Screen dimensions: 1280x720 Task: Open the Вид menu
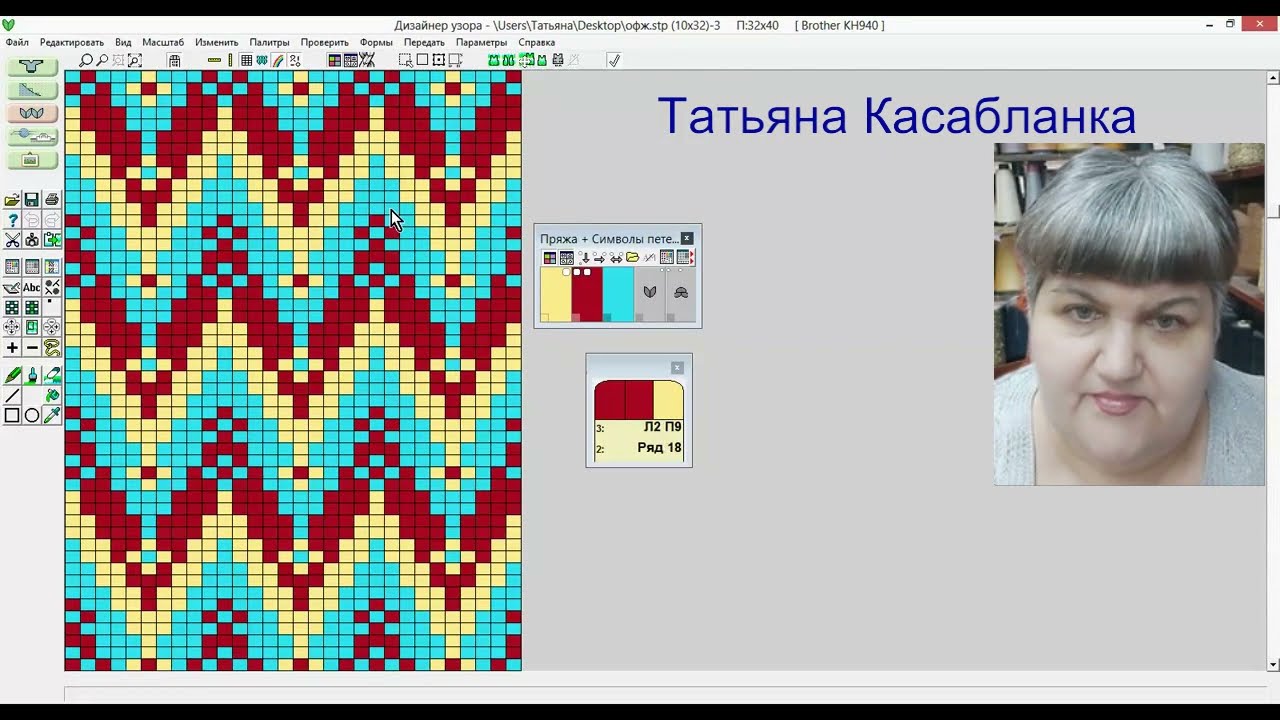tap(123, 43)
